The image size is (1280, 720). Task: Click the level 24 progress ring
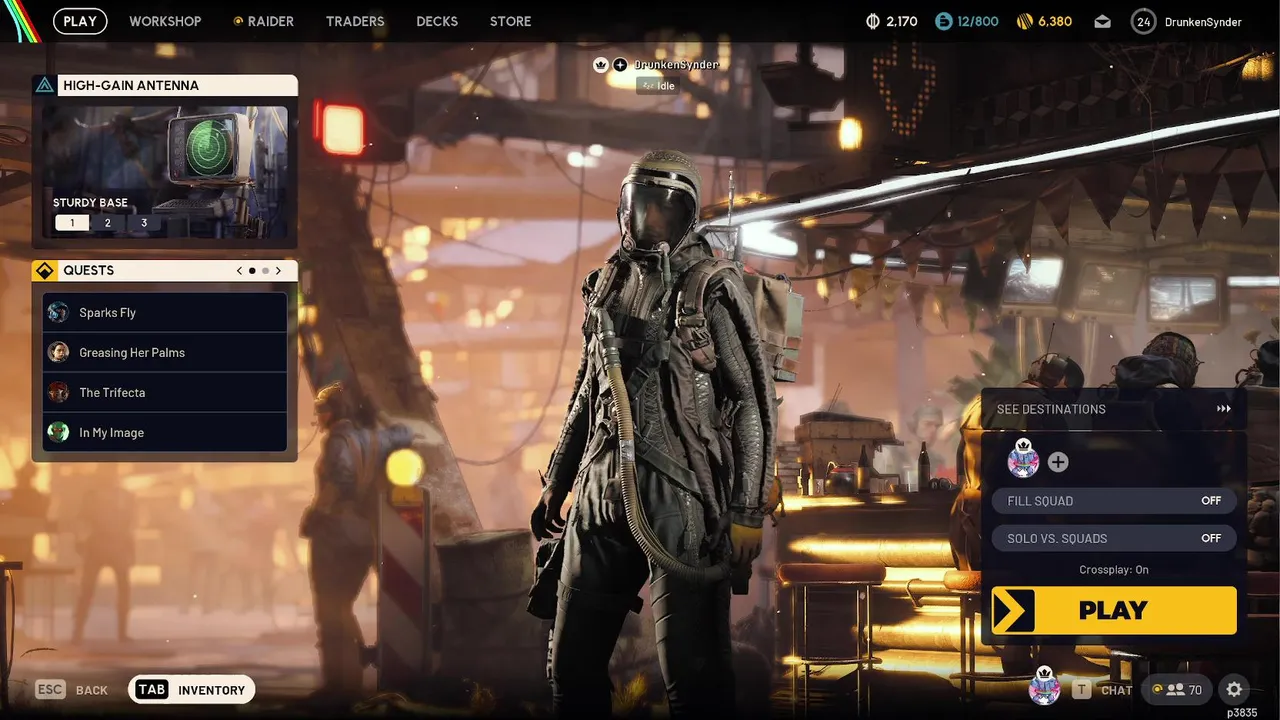1144,21
